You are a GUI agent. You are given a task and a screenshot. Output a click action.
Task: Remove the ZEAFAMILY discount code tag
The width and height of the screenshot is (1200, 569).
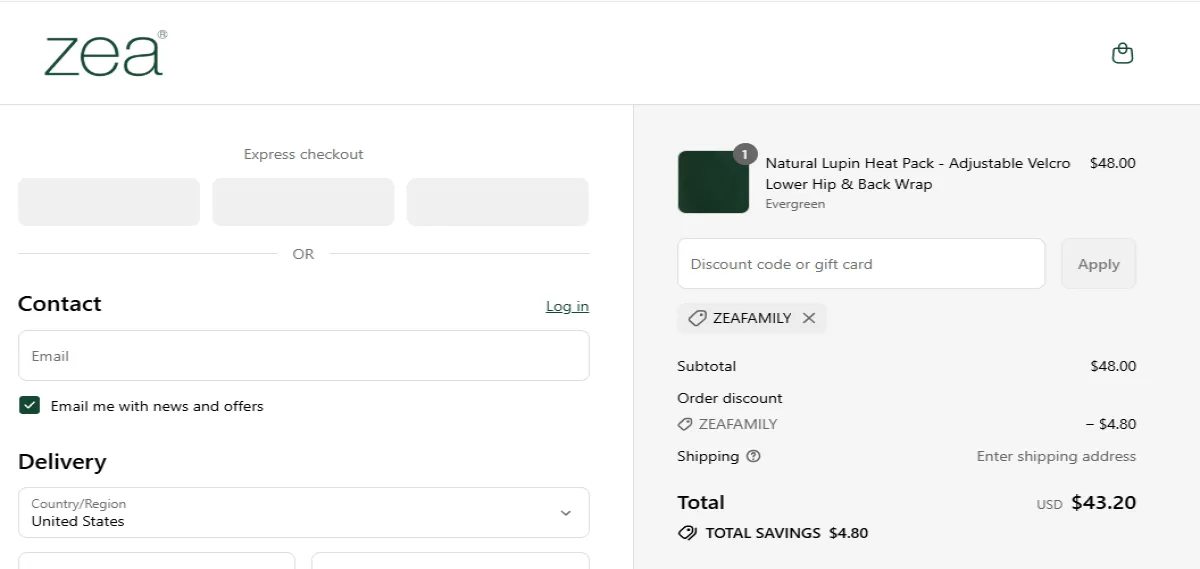coord(809,318)
